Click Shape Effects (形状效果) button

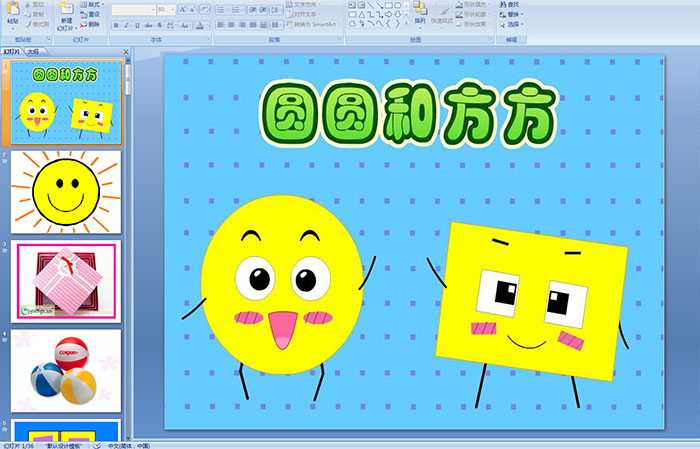click(x=473, y=24)
